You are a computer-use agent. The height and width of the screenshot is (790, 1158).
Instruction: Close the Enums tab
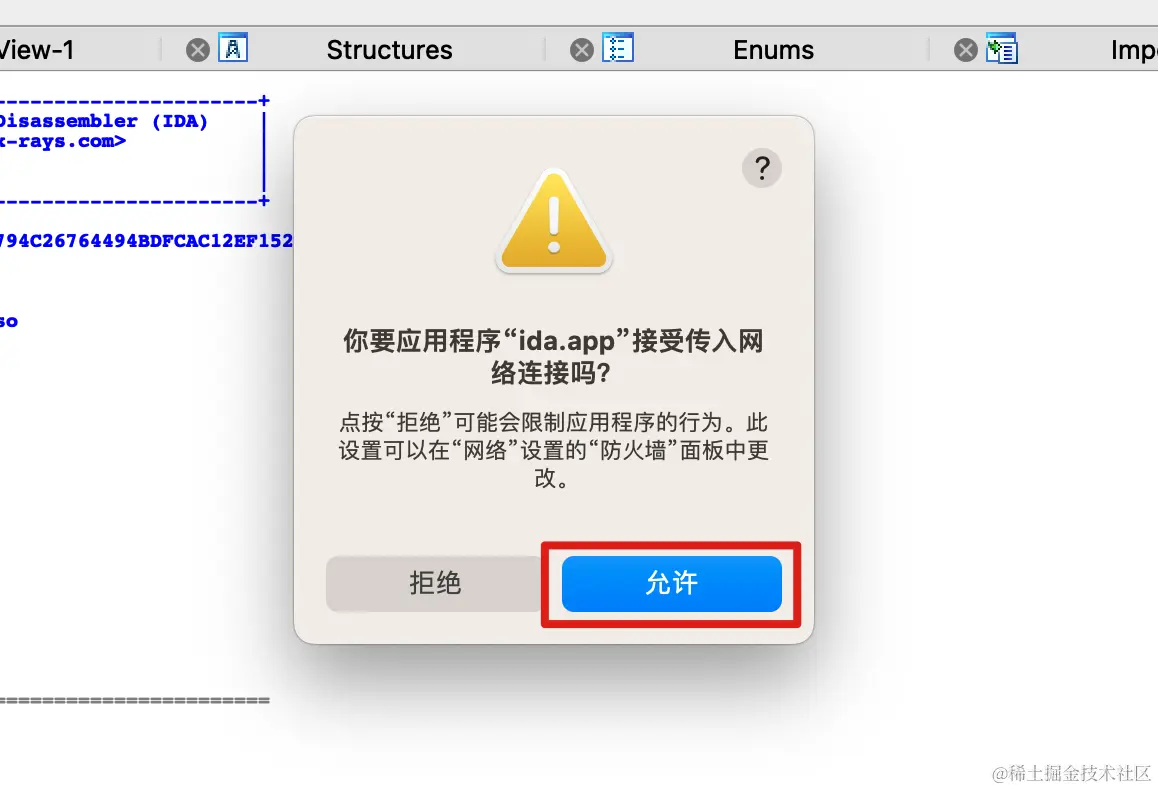582,50
